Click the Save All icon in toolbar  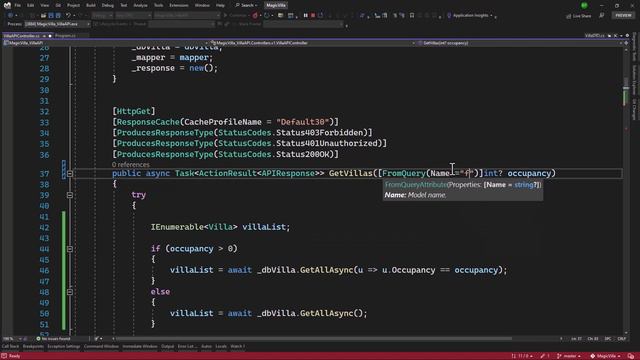tap(58, 16)
